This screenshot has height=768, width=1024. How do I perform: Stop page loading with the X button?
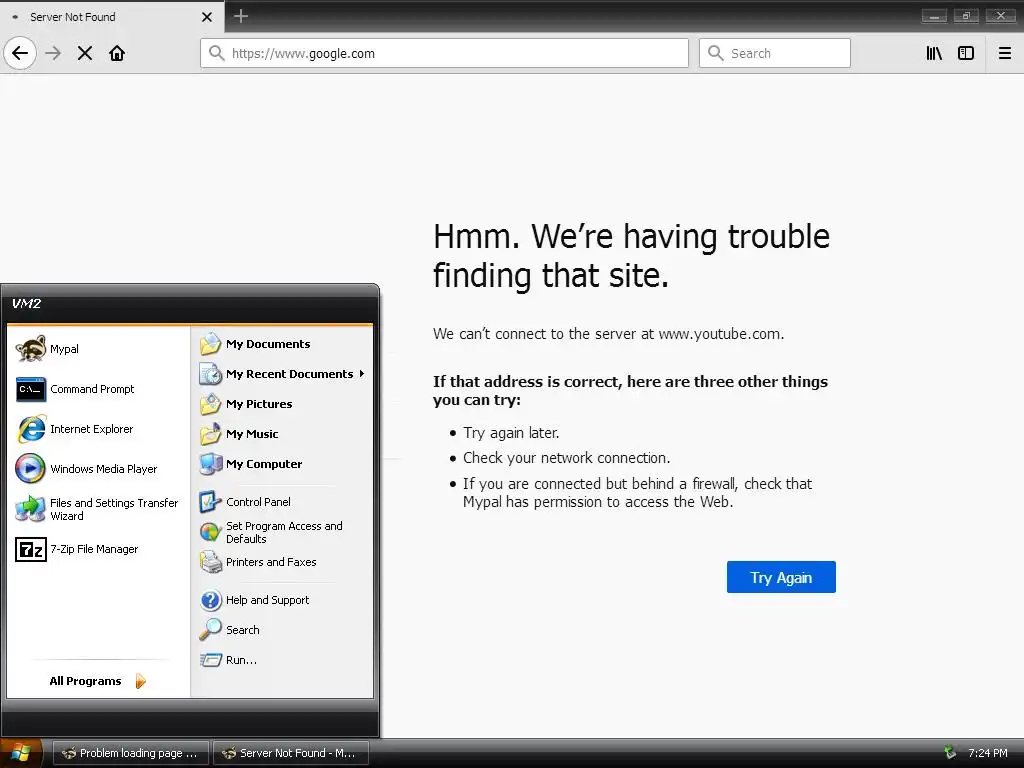pyautogui.click(x=85, y=53)
